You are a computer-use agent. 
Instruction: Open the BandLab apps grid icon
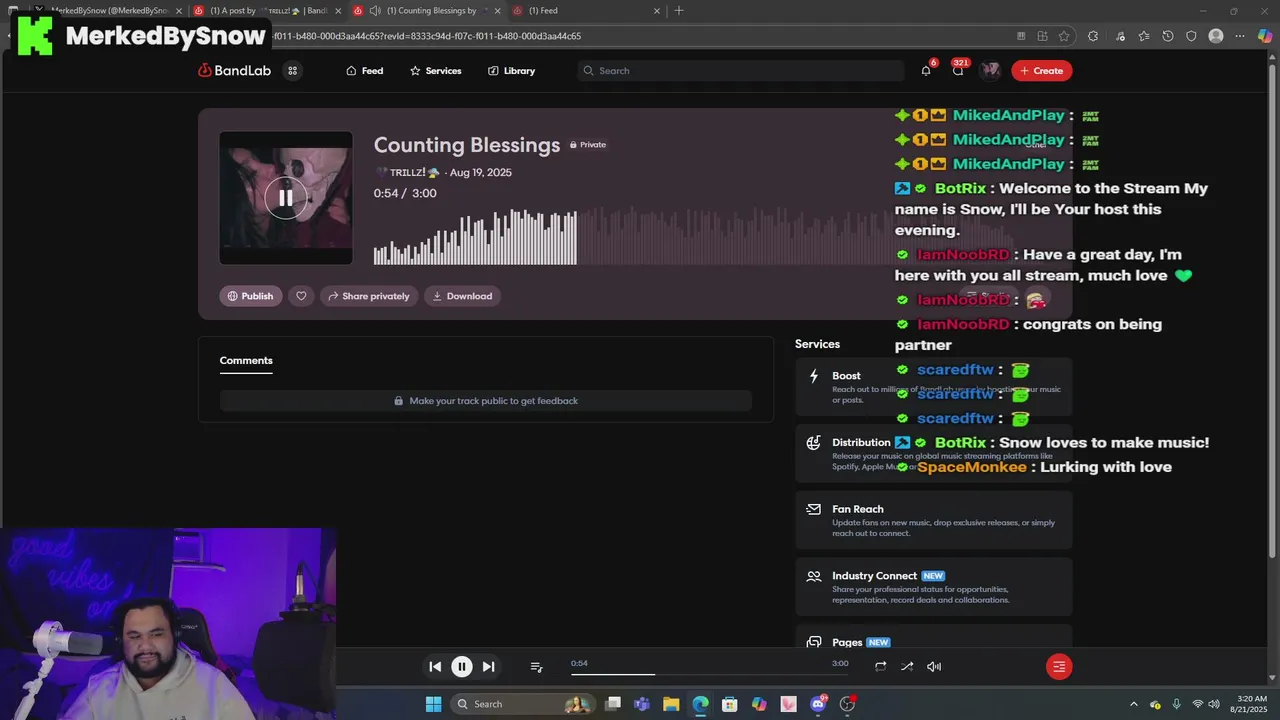click(x=292, y=71)
